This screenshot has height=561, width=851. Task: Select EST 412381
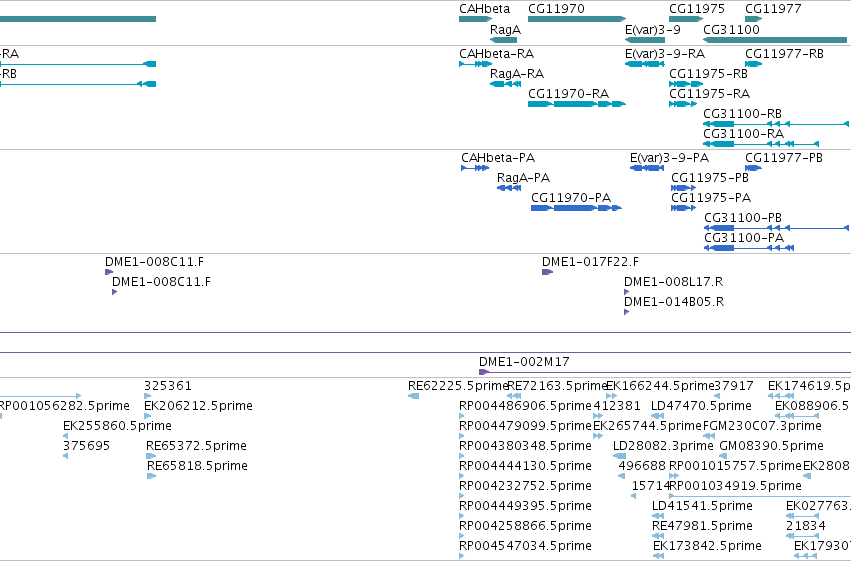[x=598, y=416]
